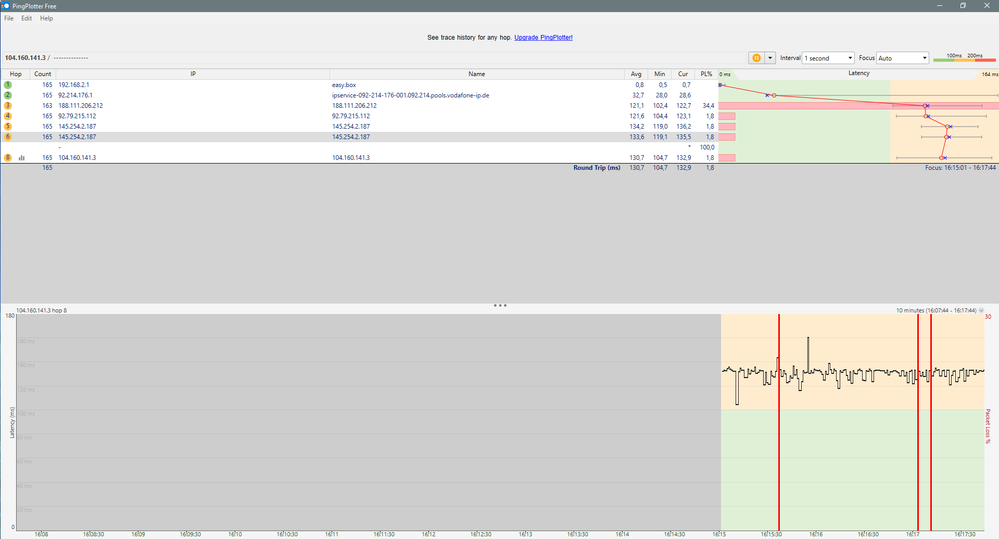Pause the trace with the orange pause button
The width and height of the screenshot is (999, 539).
pyautogui.click(x=756, y=58)
